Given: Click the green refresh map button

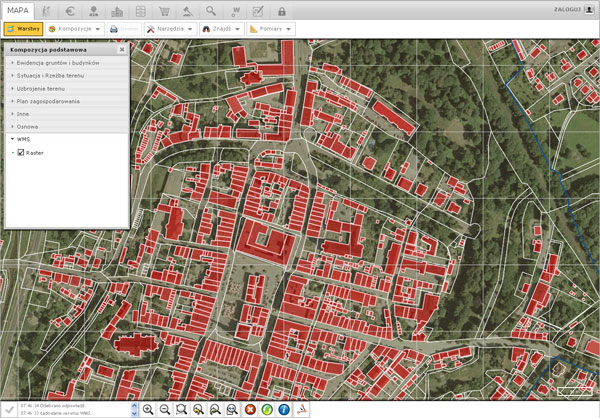Looking at the screenshot, I should [x=267, y=410].
